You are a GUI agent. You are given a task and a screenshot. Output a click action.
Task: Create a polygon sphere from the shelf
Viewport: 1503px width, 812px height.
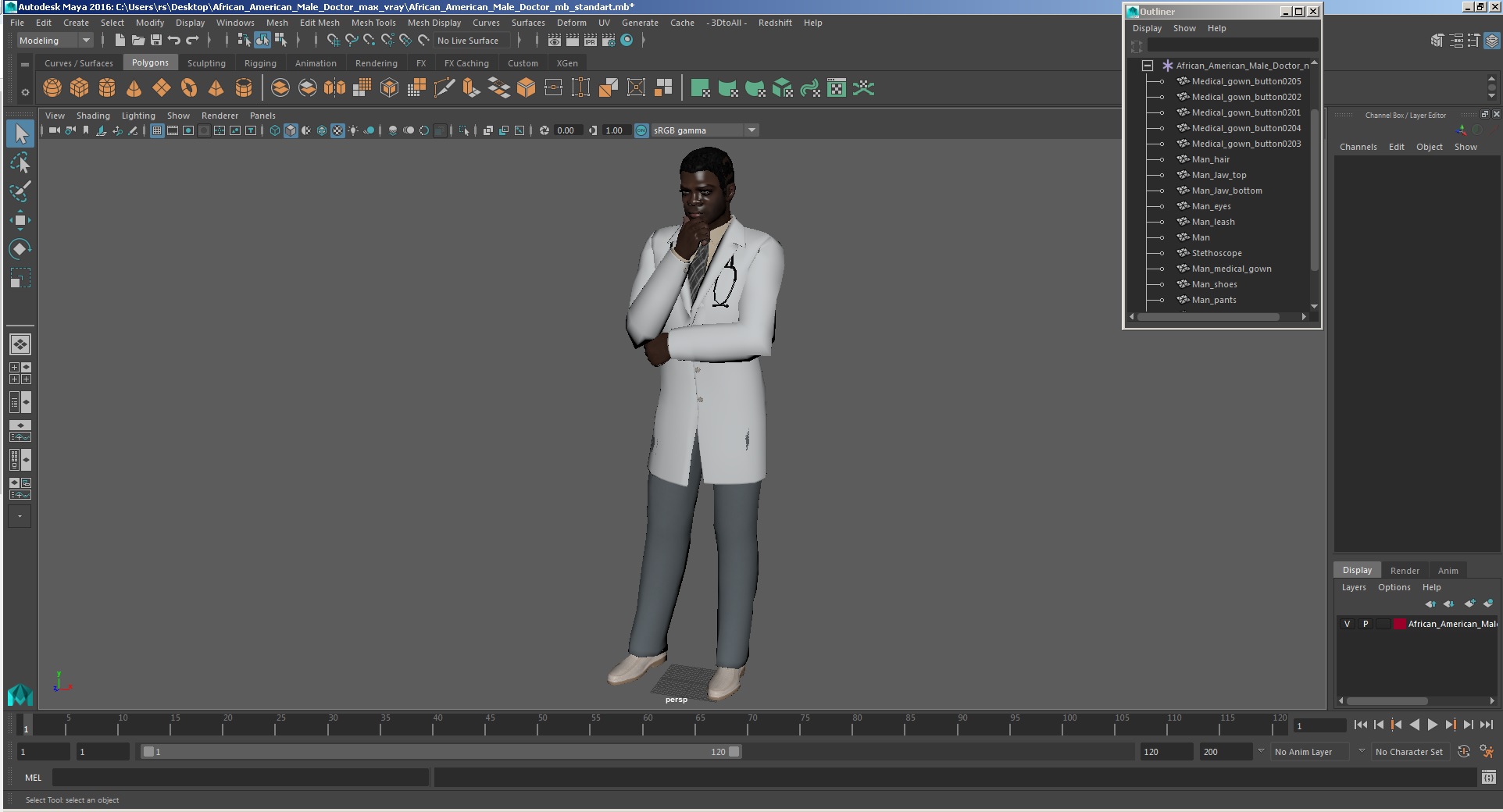pyautogui.click(x=52, y=88)
